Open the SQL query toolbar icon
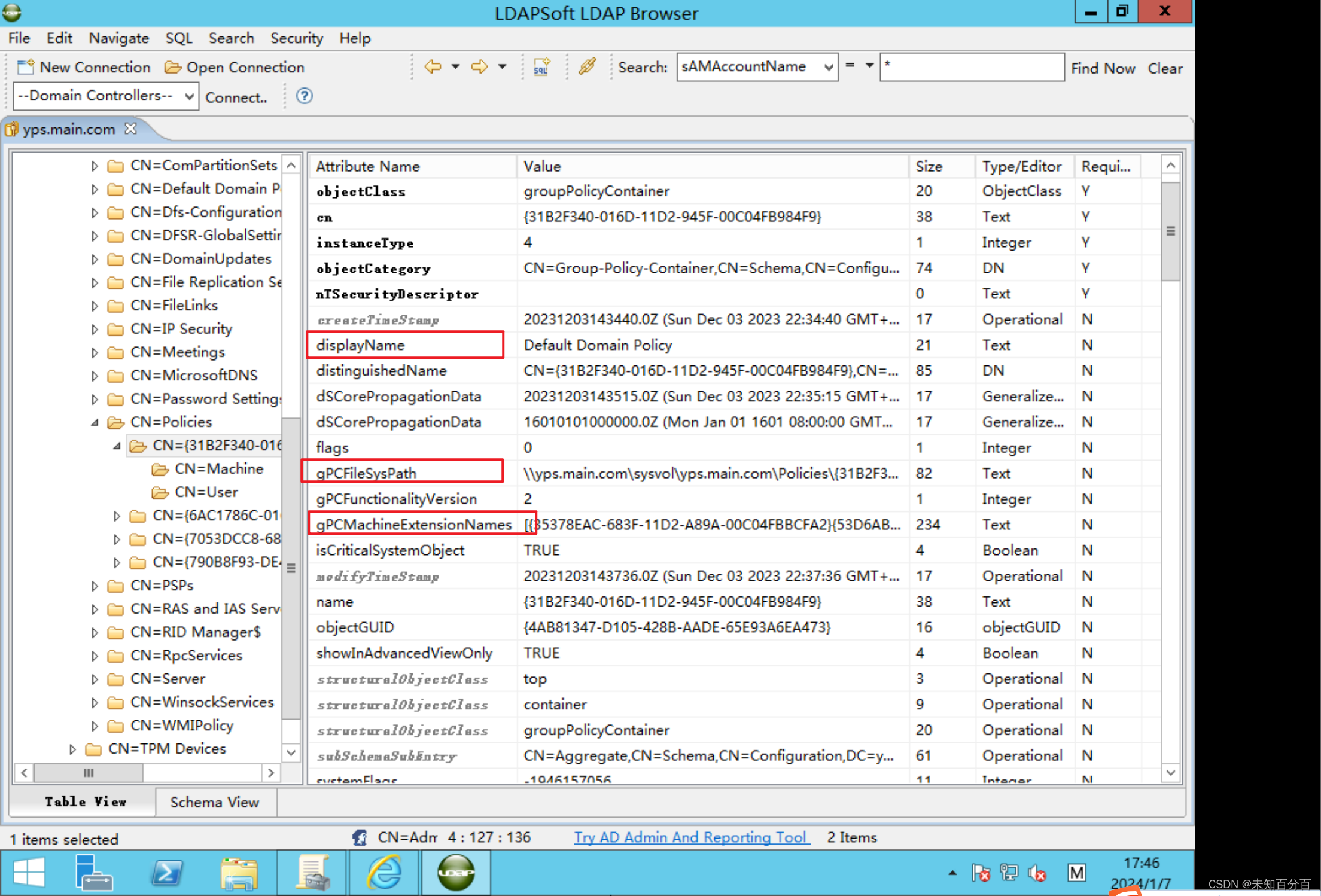Viewport: 1321px width, 896px height. pos(541,67)
